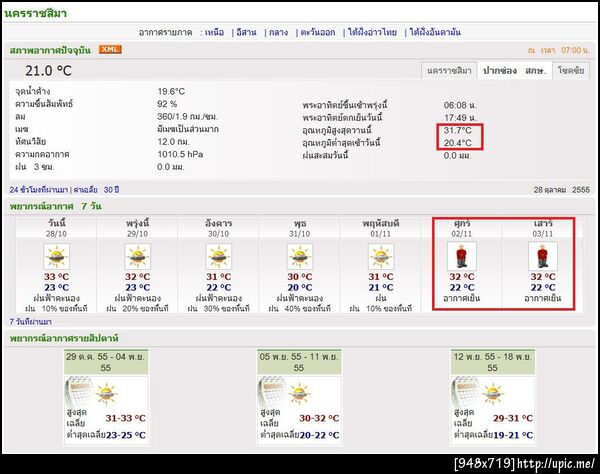Open the ค่าเฉลี่ย 30 ปี link

click(96, 190)
